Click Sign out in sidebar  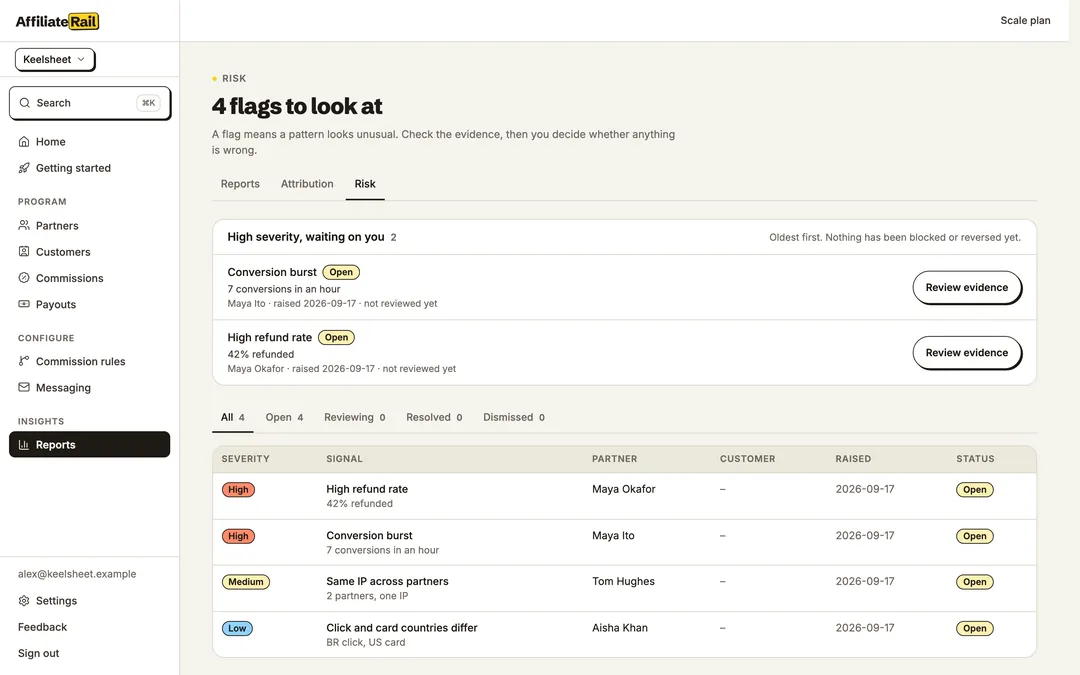point(39,653)
